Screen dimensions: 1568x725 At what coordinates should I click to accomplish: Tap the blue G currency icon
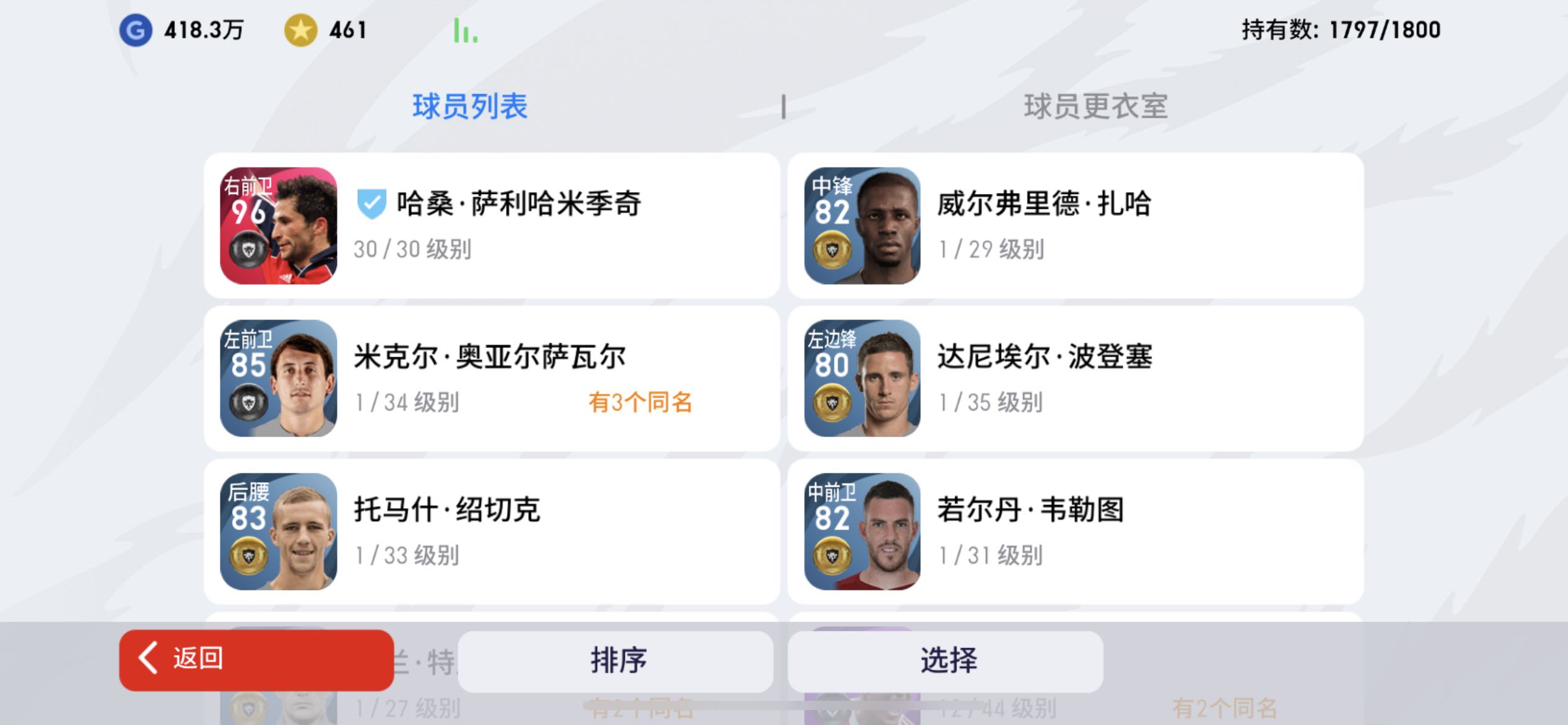tap(136, 30)
